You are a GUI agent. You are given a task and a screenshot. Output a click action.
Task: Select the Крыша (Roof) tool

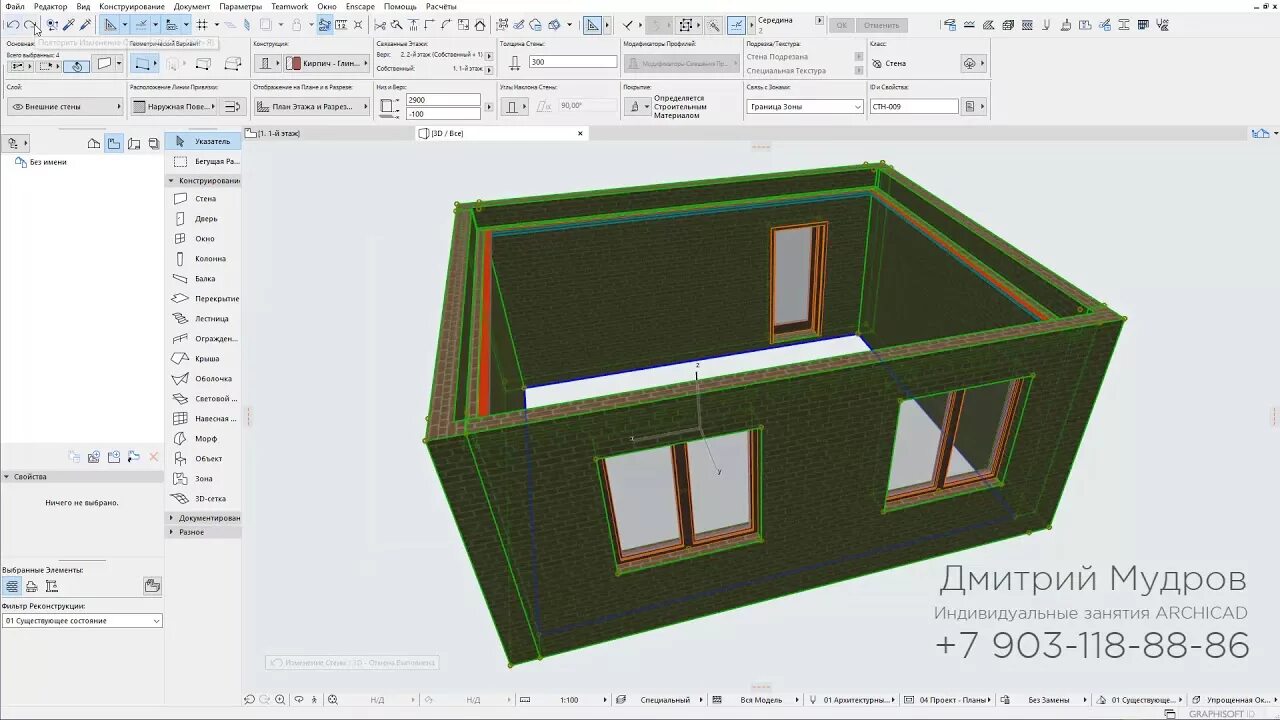(x=203, y=359)
